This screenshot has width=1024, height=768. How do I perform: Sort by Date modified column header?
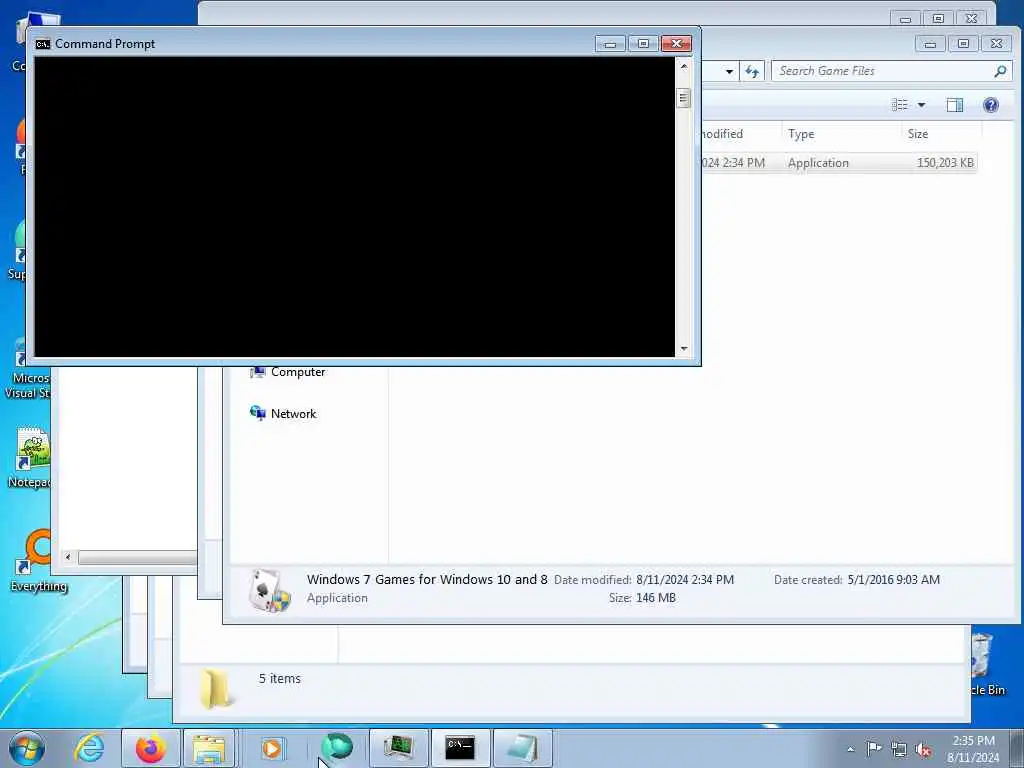click(x=741, y=134)
